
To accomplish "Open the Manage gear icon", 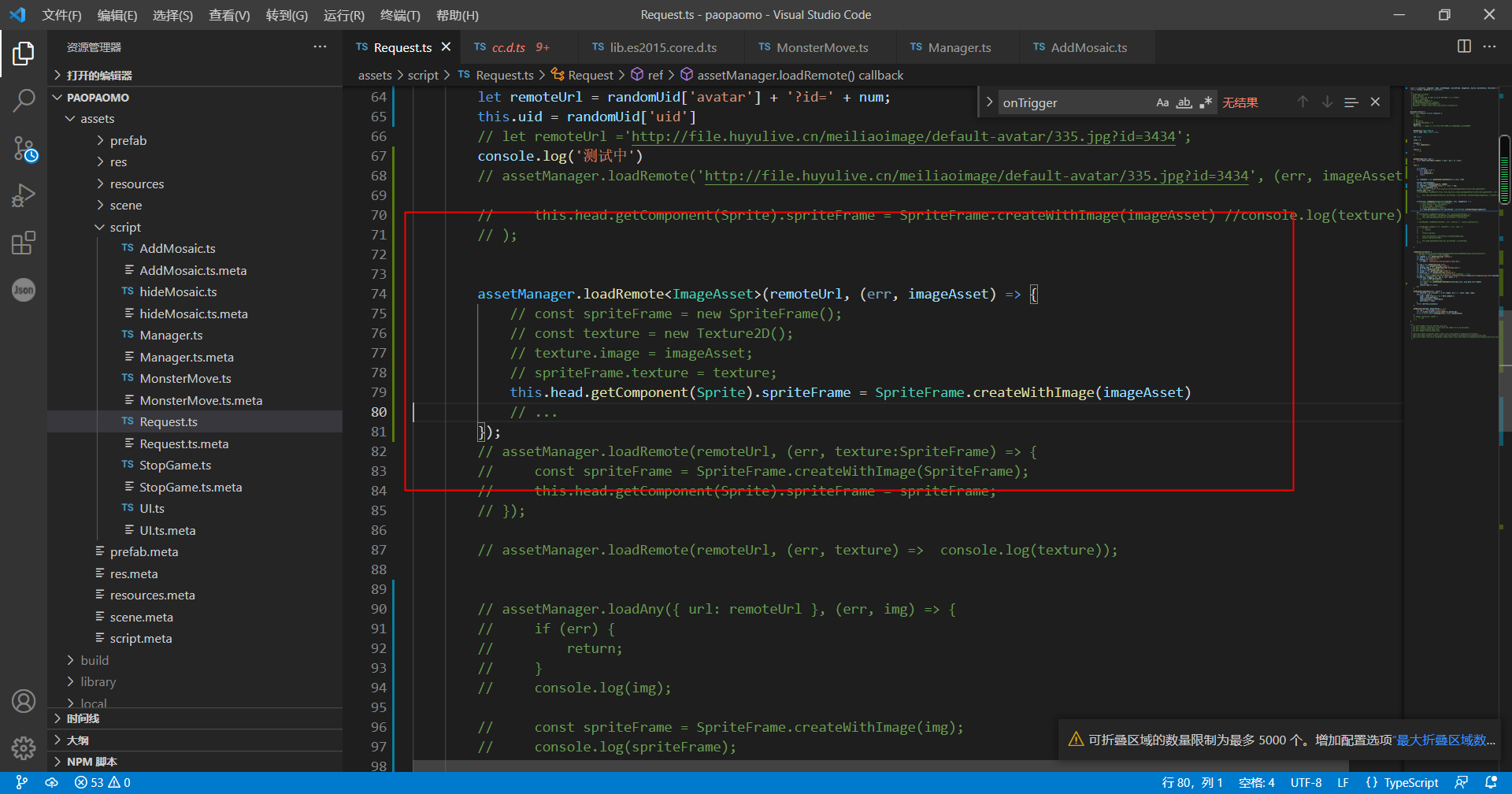I will pyautogui.click(x=24, y=748).
